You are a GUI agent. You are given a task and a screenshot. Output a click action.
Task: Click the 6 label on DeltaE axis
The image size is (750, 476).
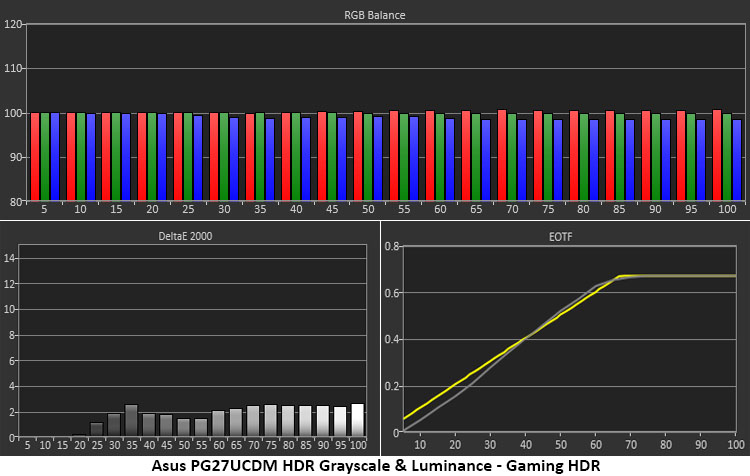pos(12,361)
